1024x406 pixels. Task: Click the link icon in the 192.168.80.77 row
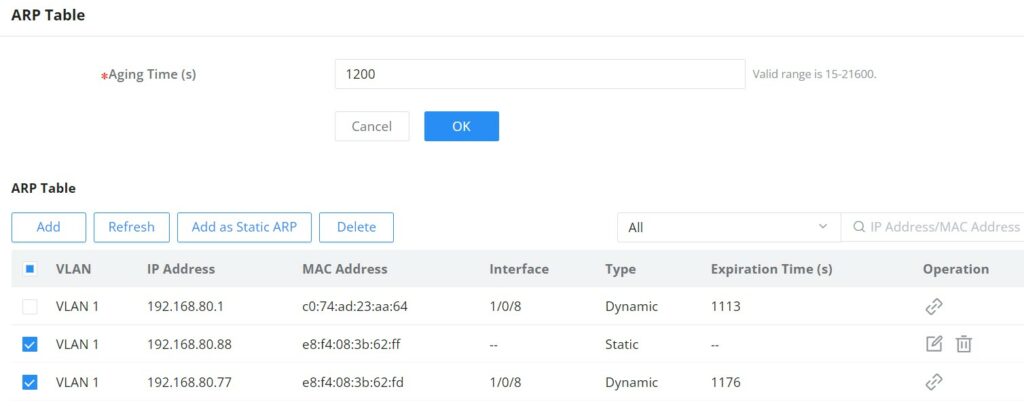click(x=934, y=382)
